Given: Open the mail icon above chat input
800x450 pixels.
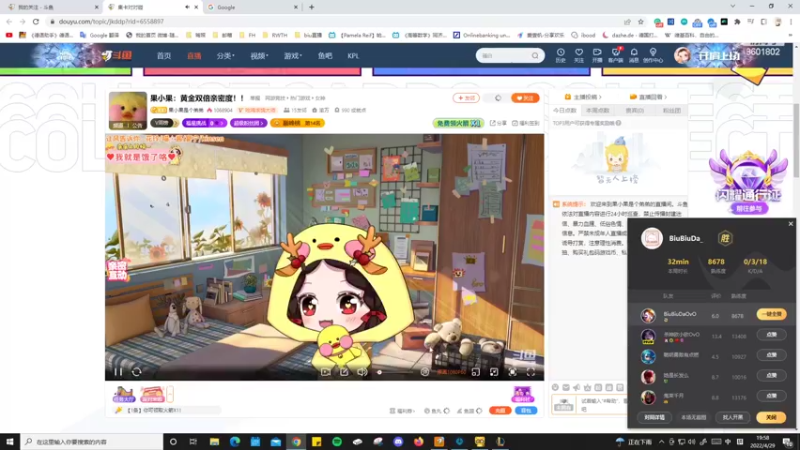Looking at the screenshot, I should coord(566,388).
